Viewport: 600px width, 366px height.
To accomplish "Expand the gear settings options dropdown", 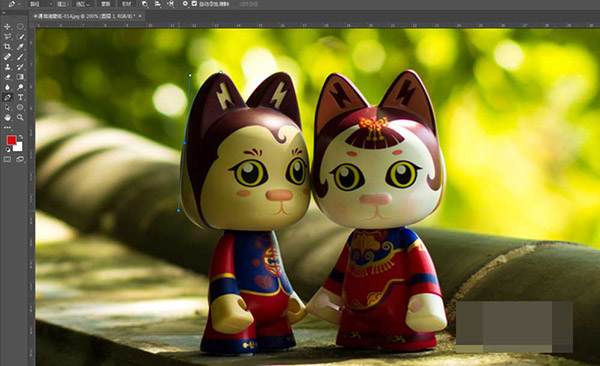I will (185, 4).
